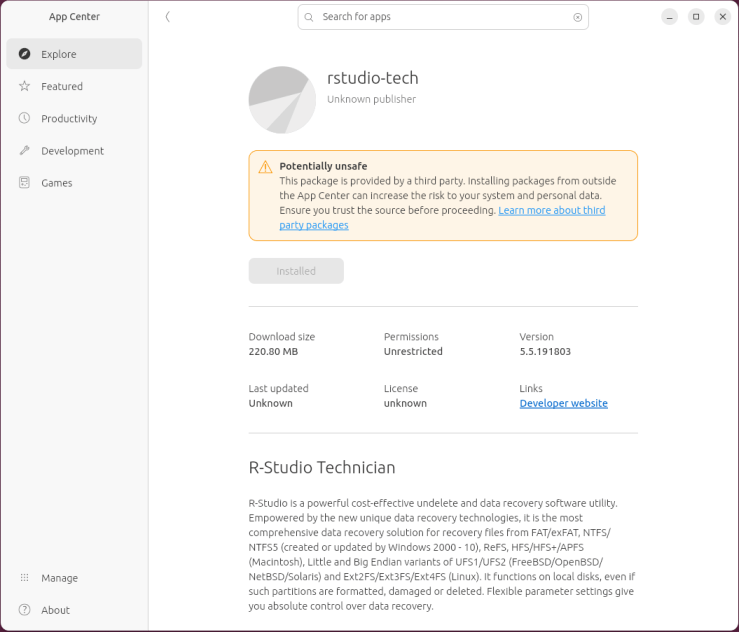Click the R-Studio description paragraph

[442, 555]
